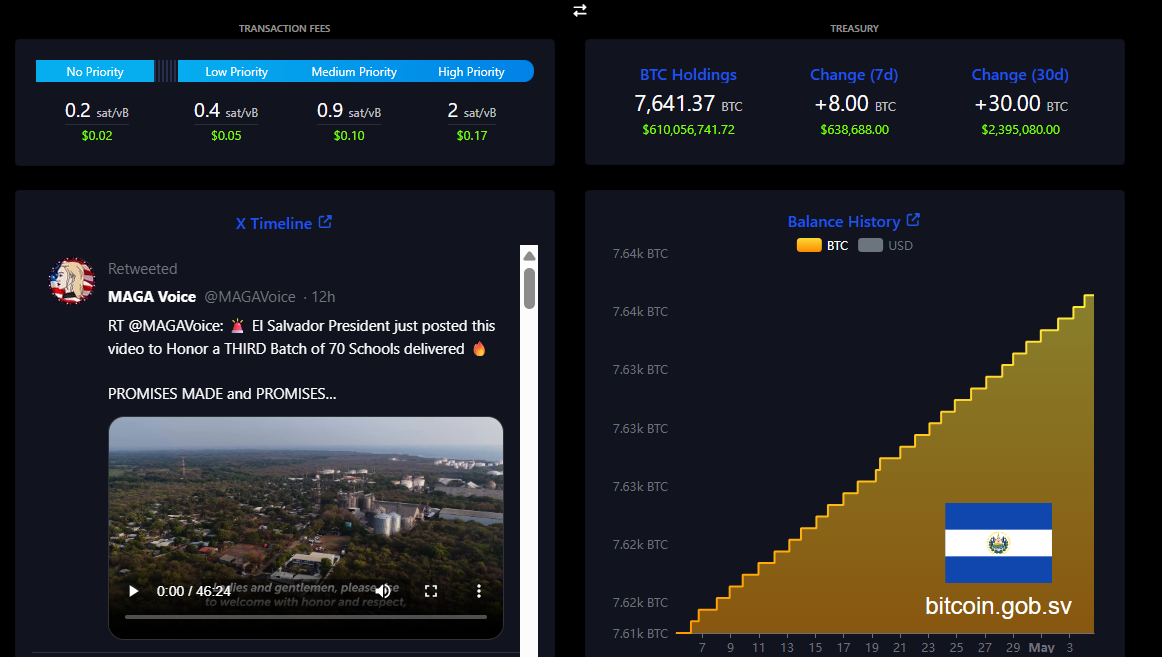The width and height of the screenshot is (1162, 657).
Task: Open the @MAGAVoice handle link
Action: [x=250, y=296]
